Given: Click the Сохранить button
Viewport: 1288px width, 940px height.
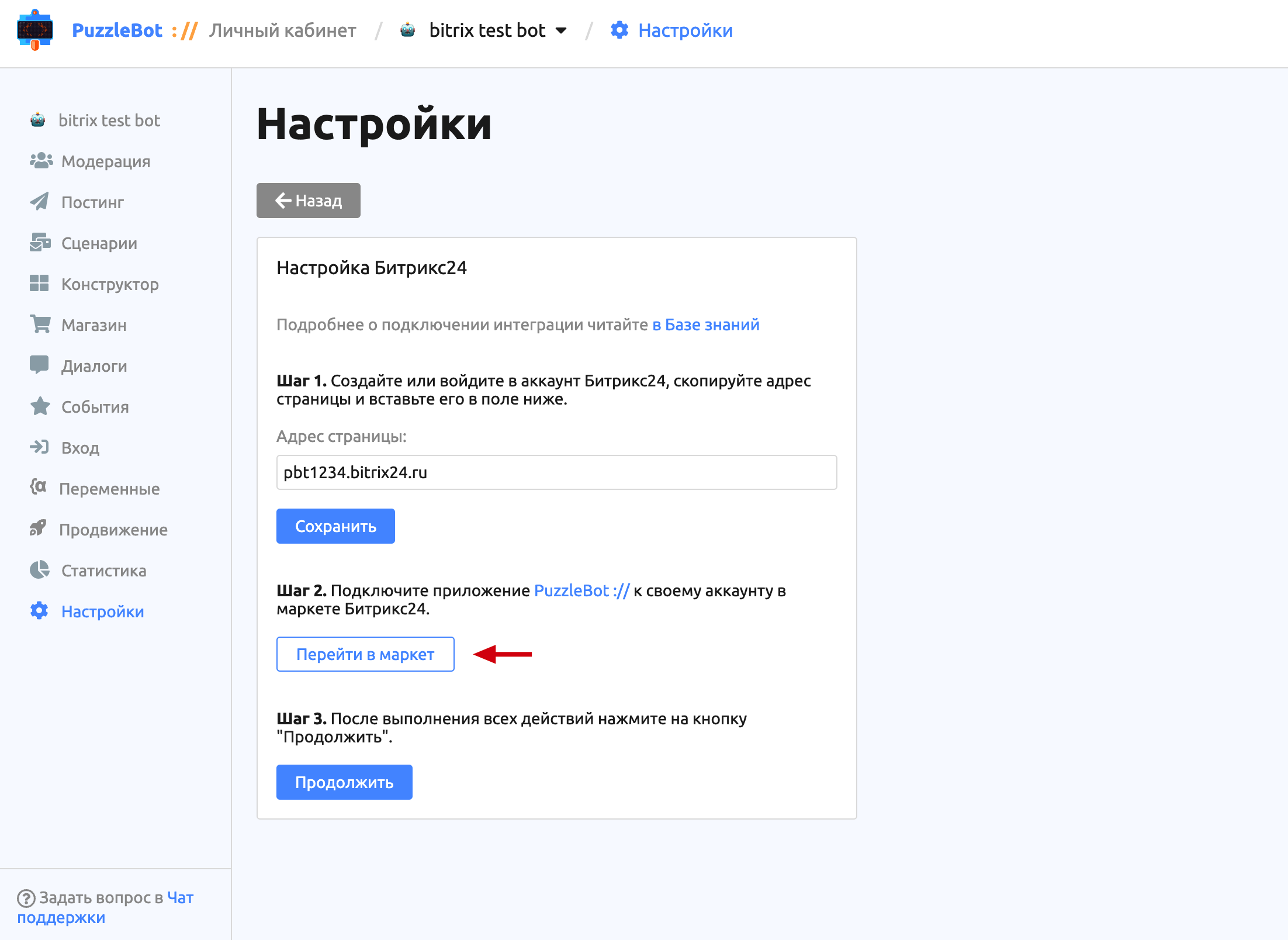Looking at the screenshot, I should click(x=335, y=526).
